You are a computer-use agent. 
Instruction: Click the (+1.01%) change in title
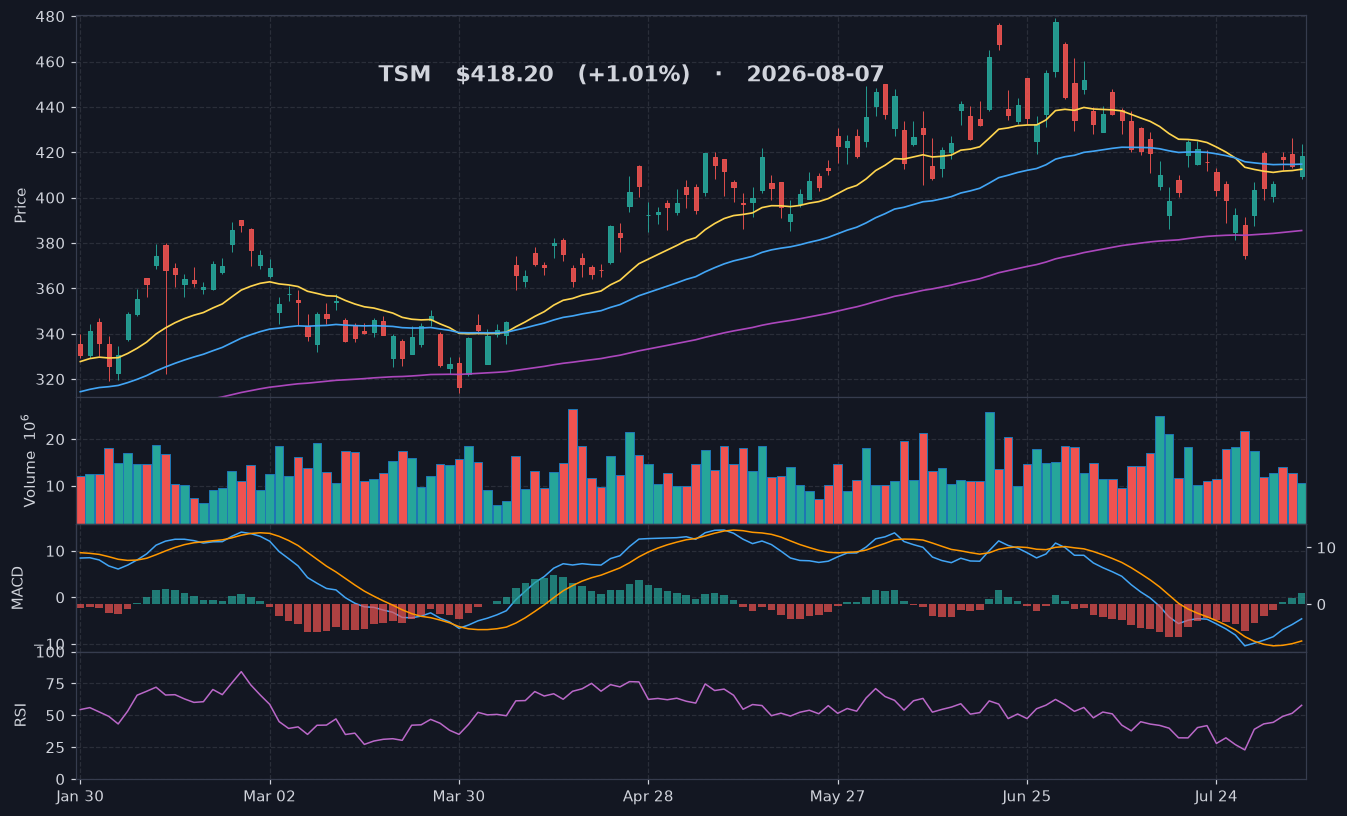[x=634, y=74]
